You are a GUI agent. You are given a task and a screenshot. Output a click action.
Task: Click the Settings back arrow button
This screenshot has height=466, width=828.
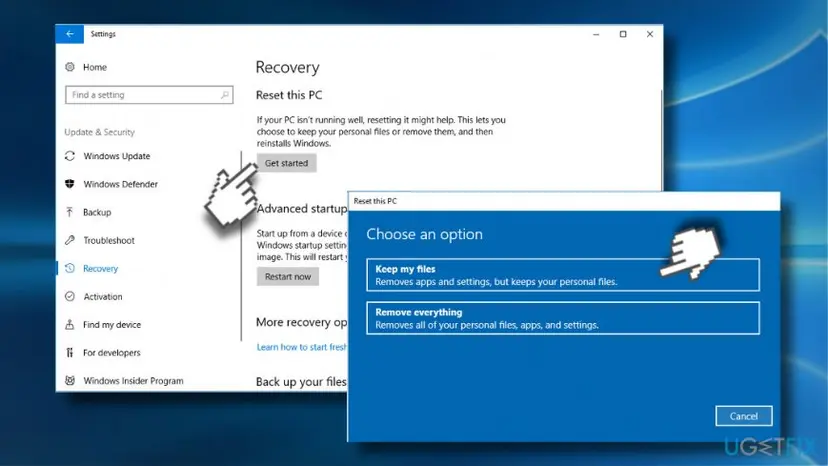(70, 34)
